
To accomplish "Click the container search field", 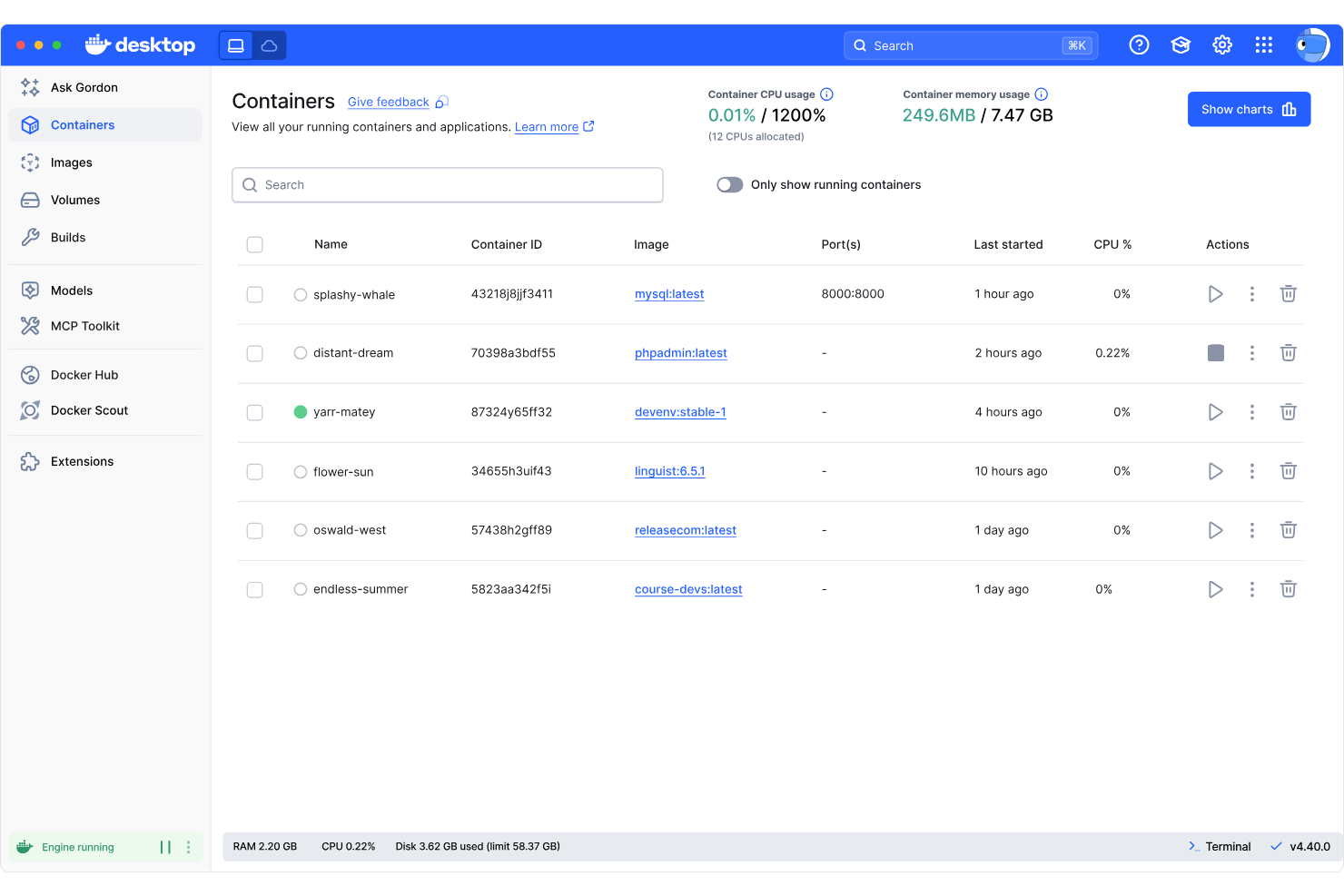I will [x=448, y=184].
